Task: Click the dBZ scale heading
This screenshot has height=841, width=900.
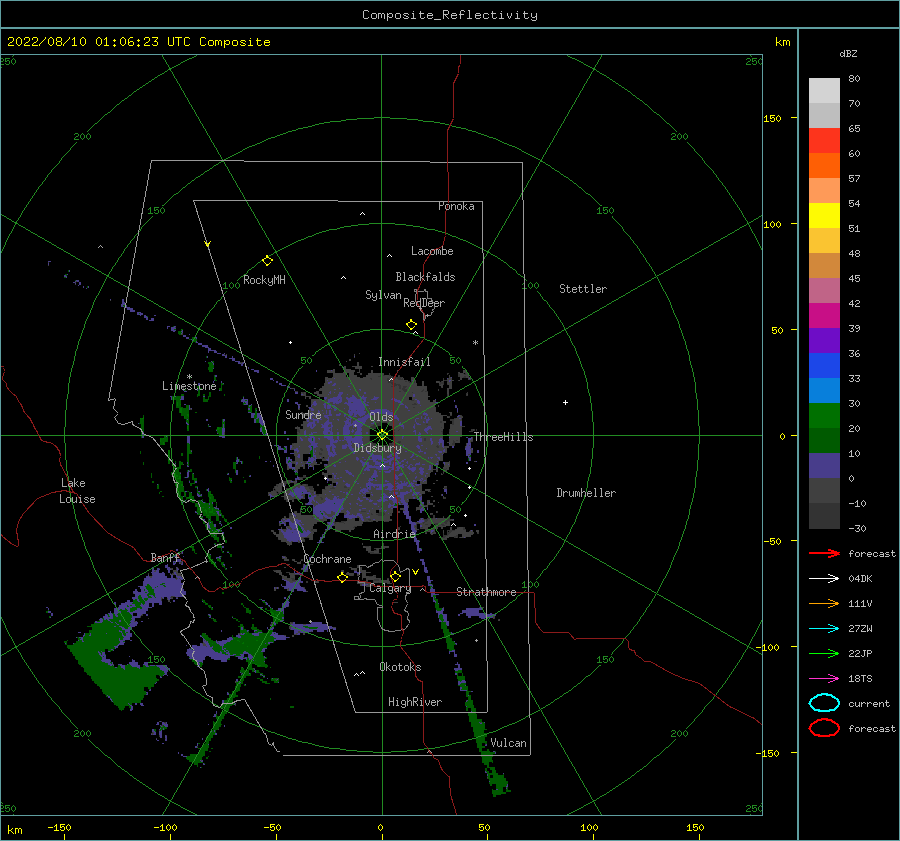Action: coord(848,53)
